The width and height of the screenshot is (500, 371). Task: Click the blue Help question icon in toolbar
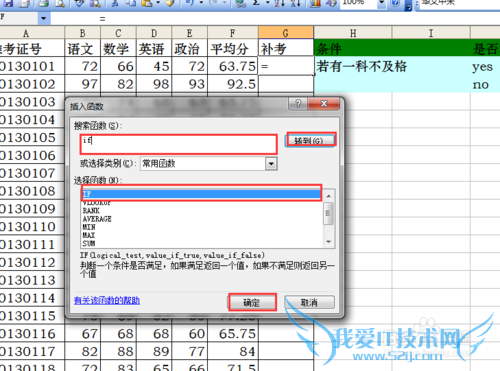point(395,3)
